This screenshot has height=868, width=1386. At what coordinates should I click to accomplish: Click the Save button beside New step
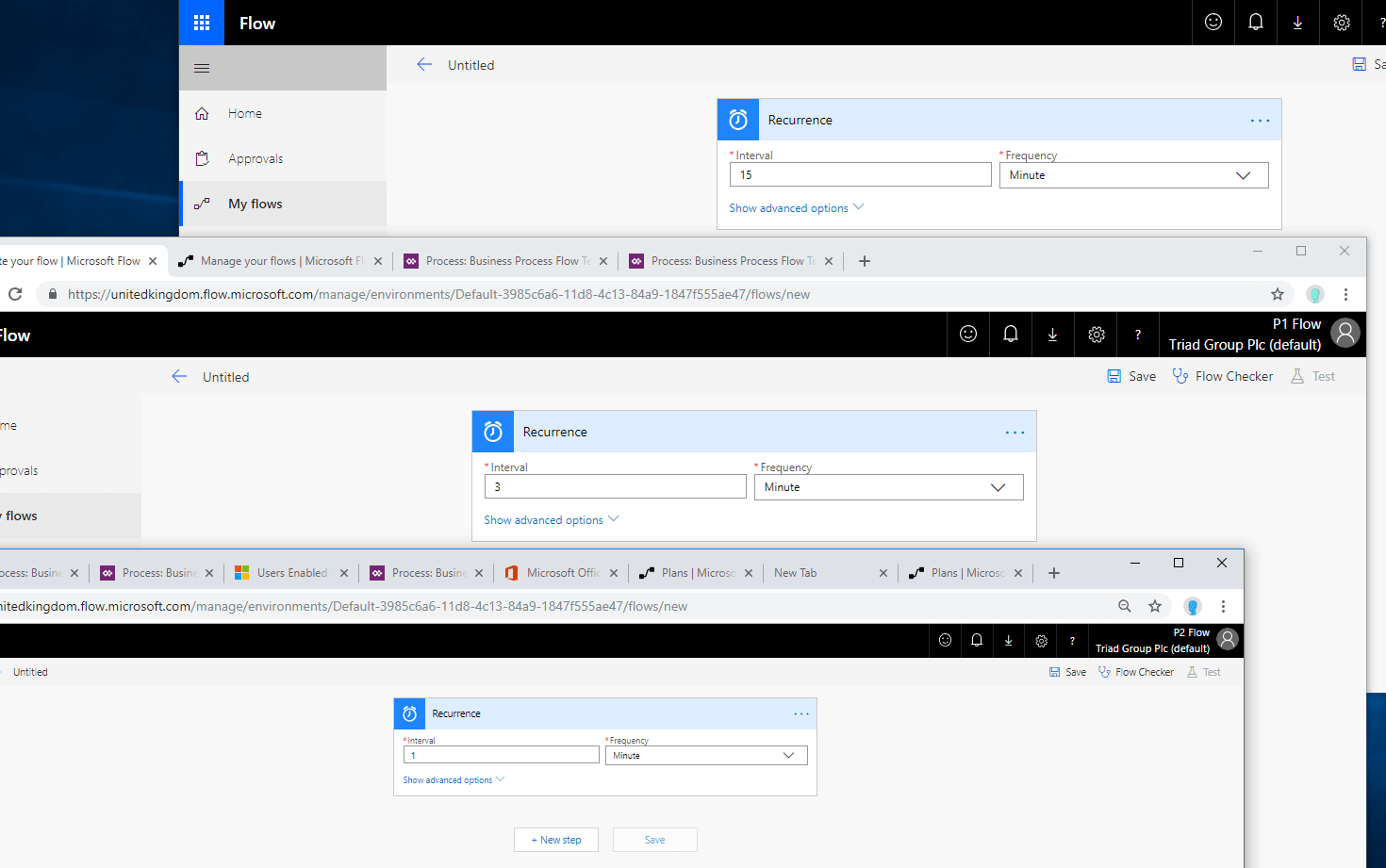[x=655, y=840]
